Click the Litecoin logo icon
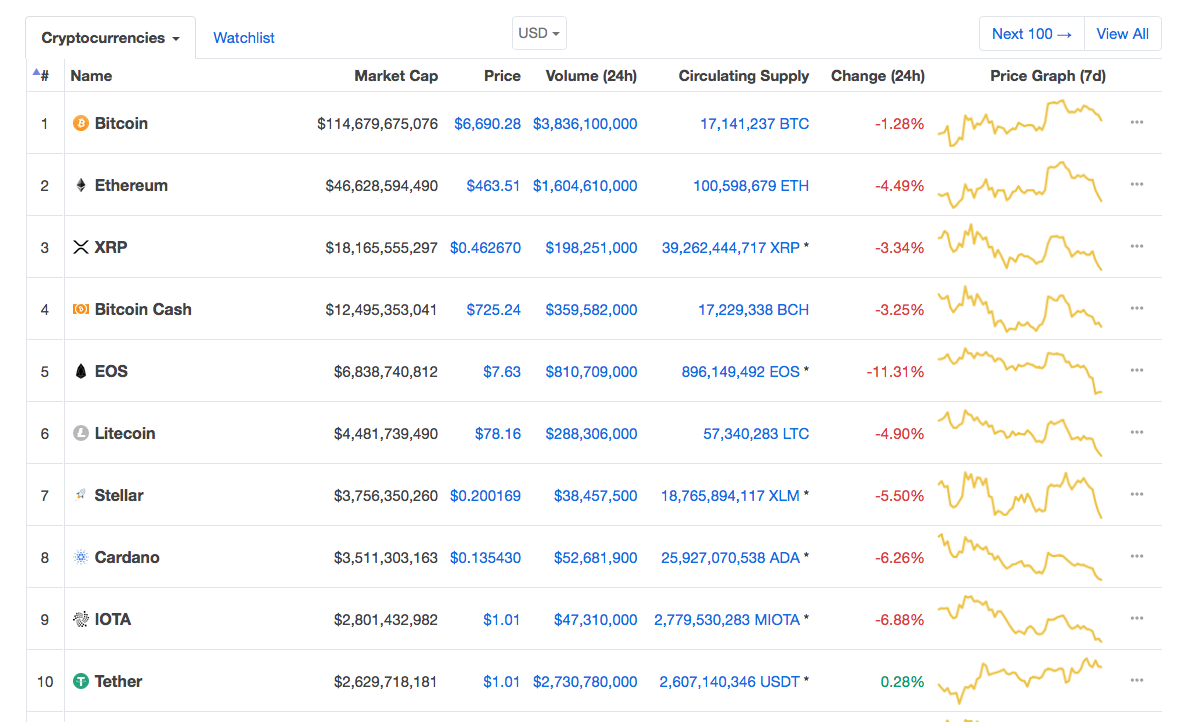 (81, 433)
